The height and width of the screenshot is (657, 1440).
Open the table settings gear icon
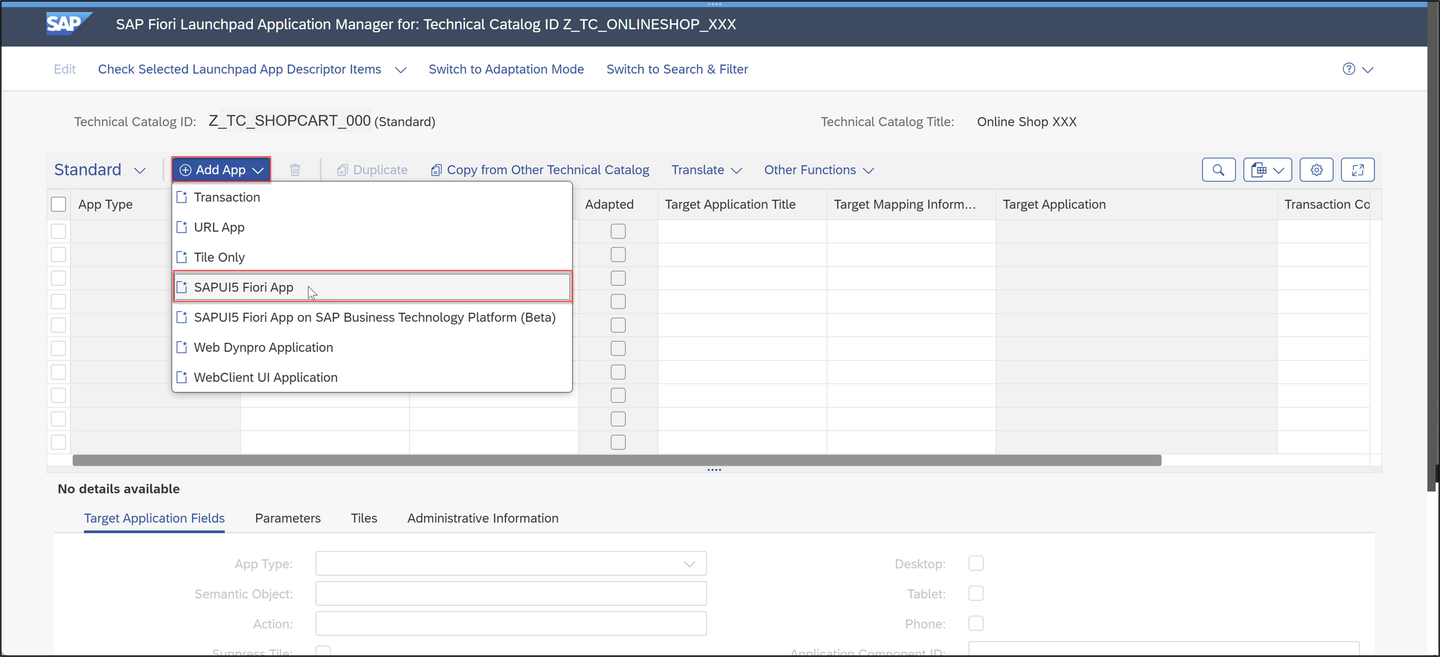1316,170
